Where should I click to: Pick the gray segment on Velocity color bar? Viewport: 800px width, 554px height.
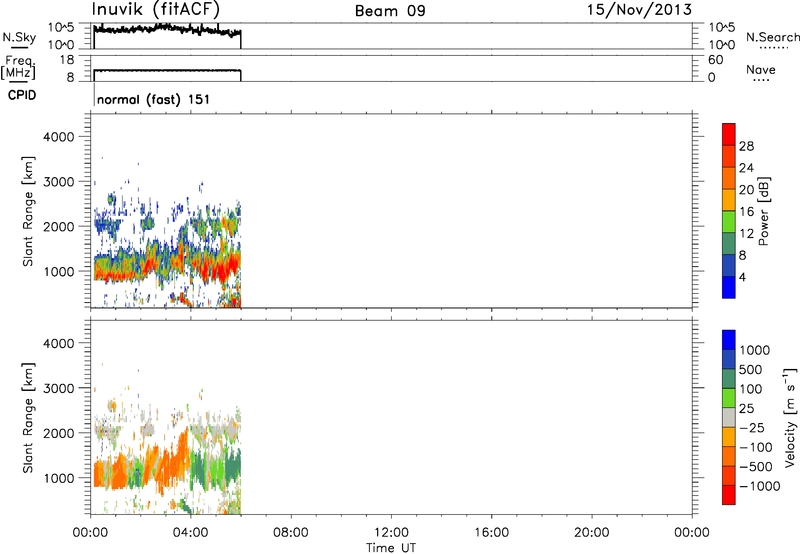tap(729, 418)
